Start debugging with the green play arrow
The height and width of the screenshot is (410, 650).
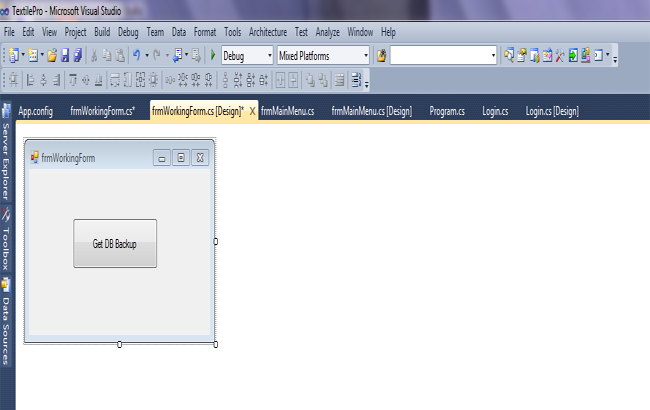click(x=213, y=55)
